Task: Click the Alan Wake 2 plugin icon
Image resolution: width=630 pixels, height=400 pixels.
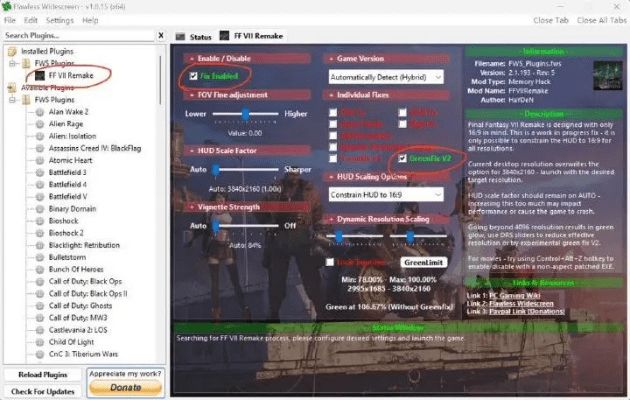Action: click(x=39, y=112)
